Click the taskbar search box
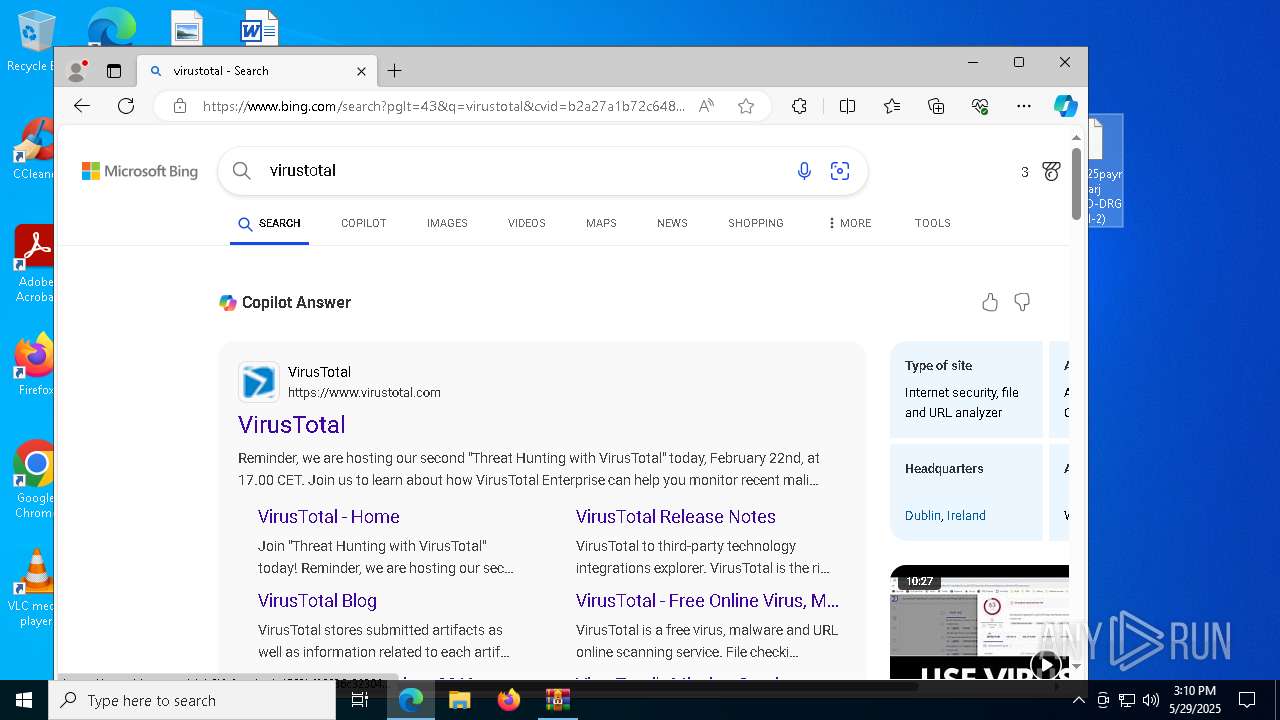1280x720 pixels. (x=192, y=700)
